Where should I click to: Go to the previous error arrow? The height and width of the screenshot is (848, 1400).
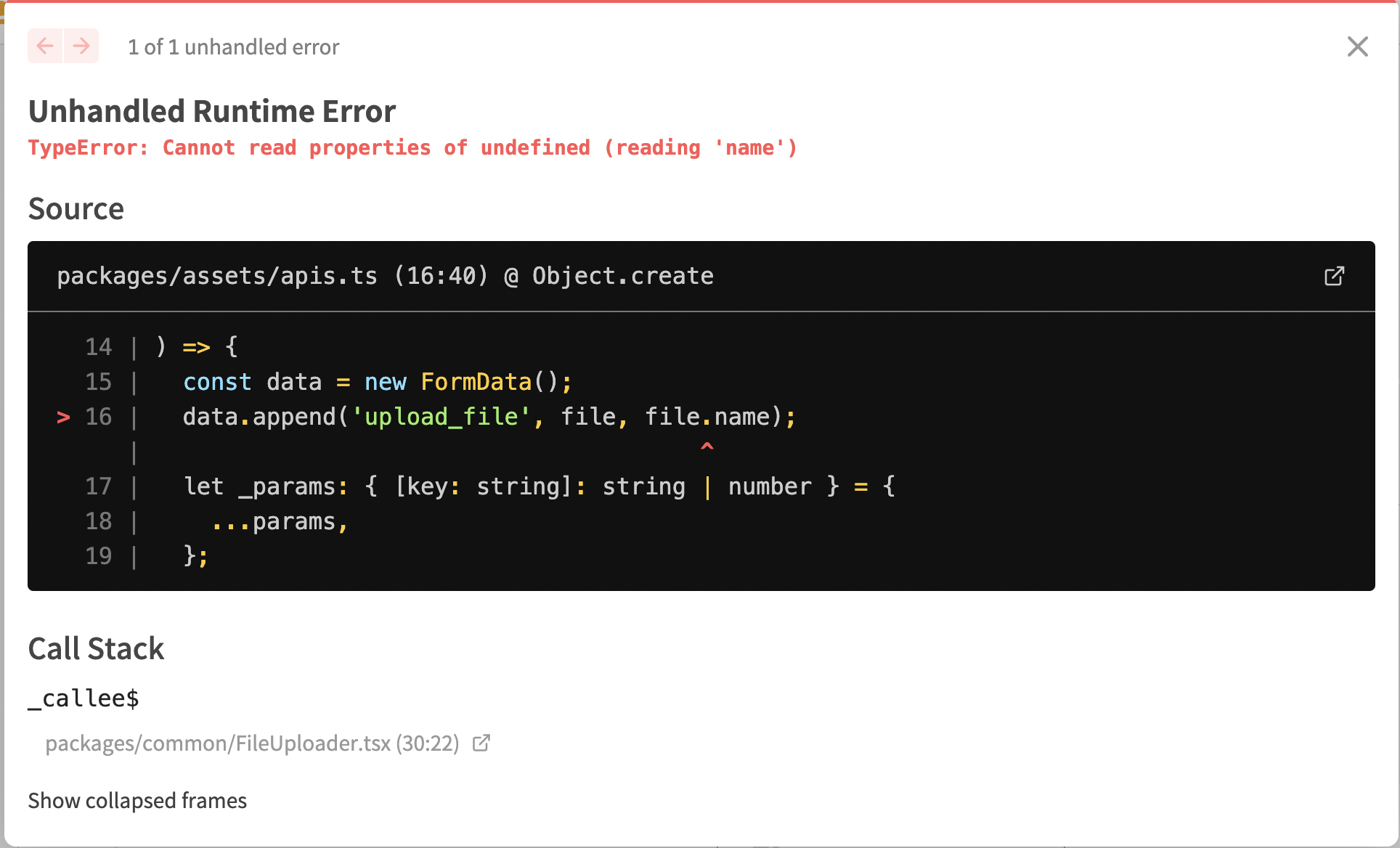click(x=45, y=46)
